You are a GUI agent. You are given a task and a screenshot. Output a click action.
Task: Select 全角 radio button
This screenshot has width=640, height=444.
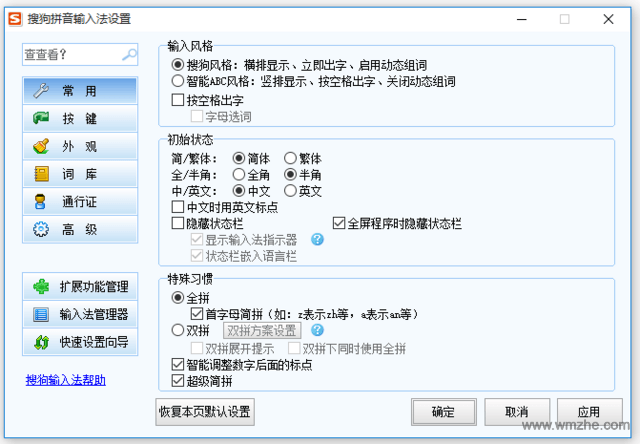coord(239,175)
